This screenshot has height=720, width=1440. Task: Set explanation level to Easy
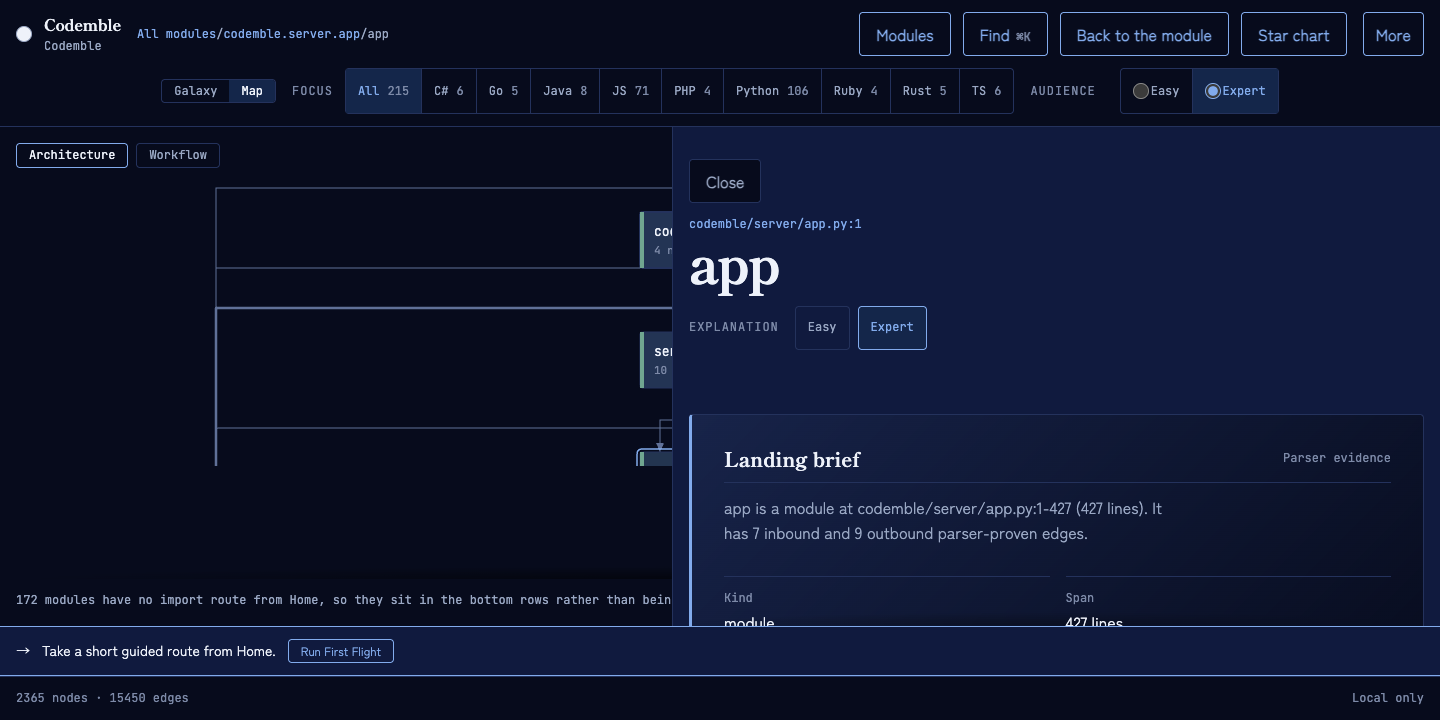822,327
